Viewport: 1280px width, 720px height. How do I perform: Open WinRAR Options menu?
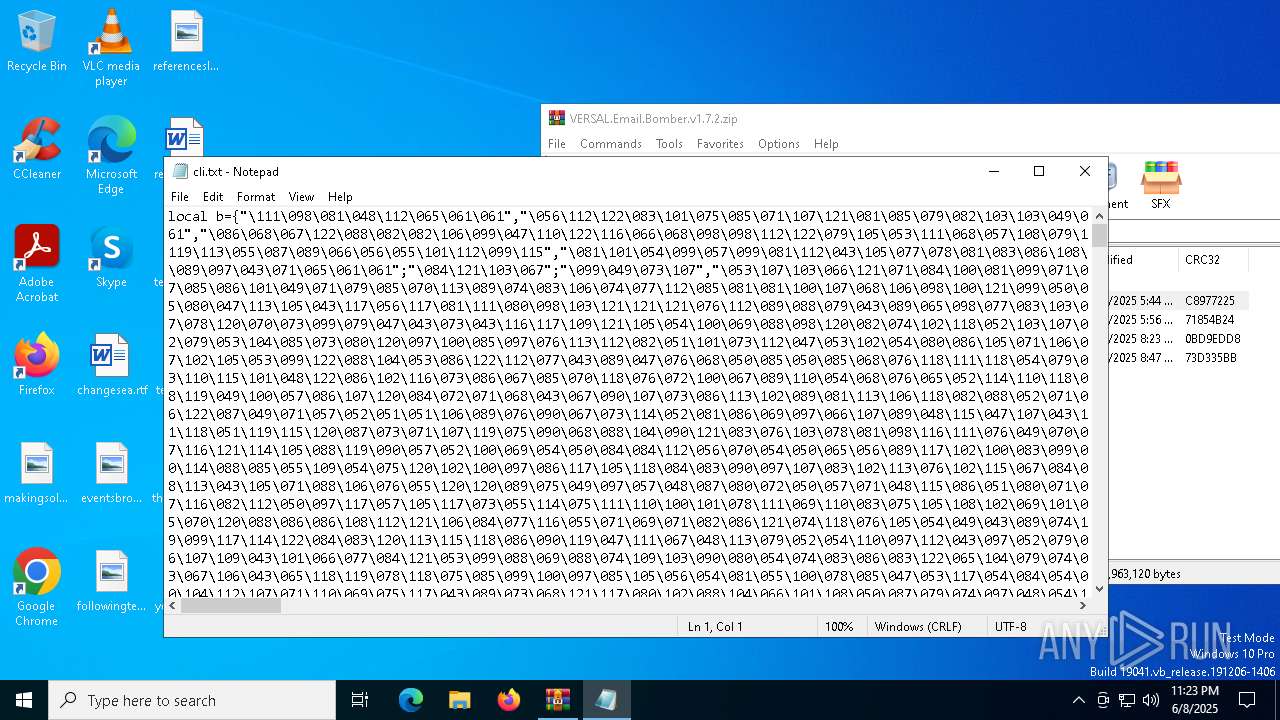click(779, 144)
